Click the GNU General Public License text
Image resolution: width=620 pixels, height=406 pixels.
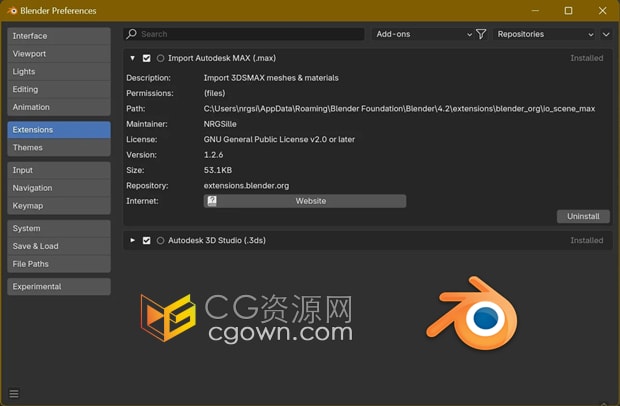pyautogui.click(x=279, y=140)
